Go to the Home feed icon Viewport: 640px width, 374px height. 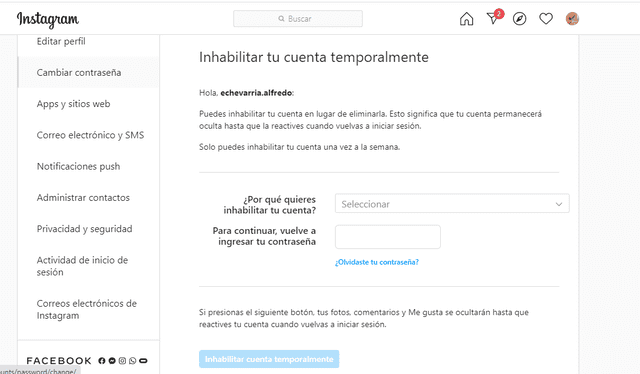[x=467, y=19]
